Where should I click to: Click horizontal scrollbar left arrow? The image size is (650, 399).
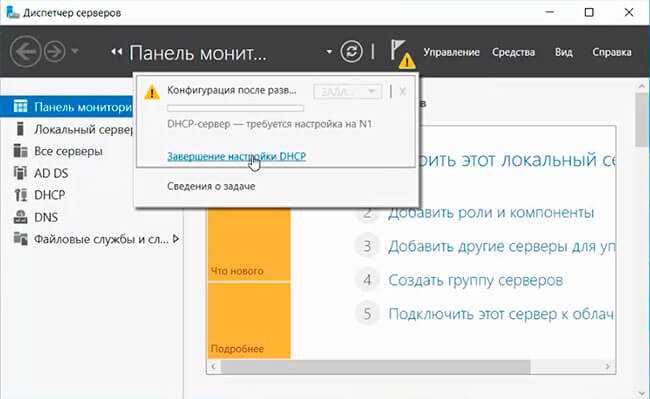point(213,367)
